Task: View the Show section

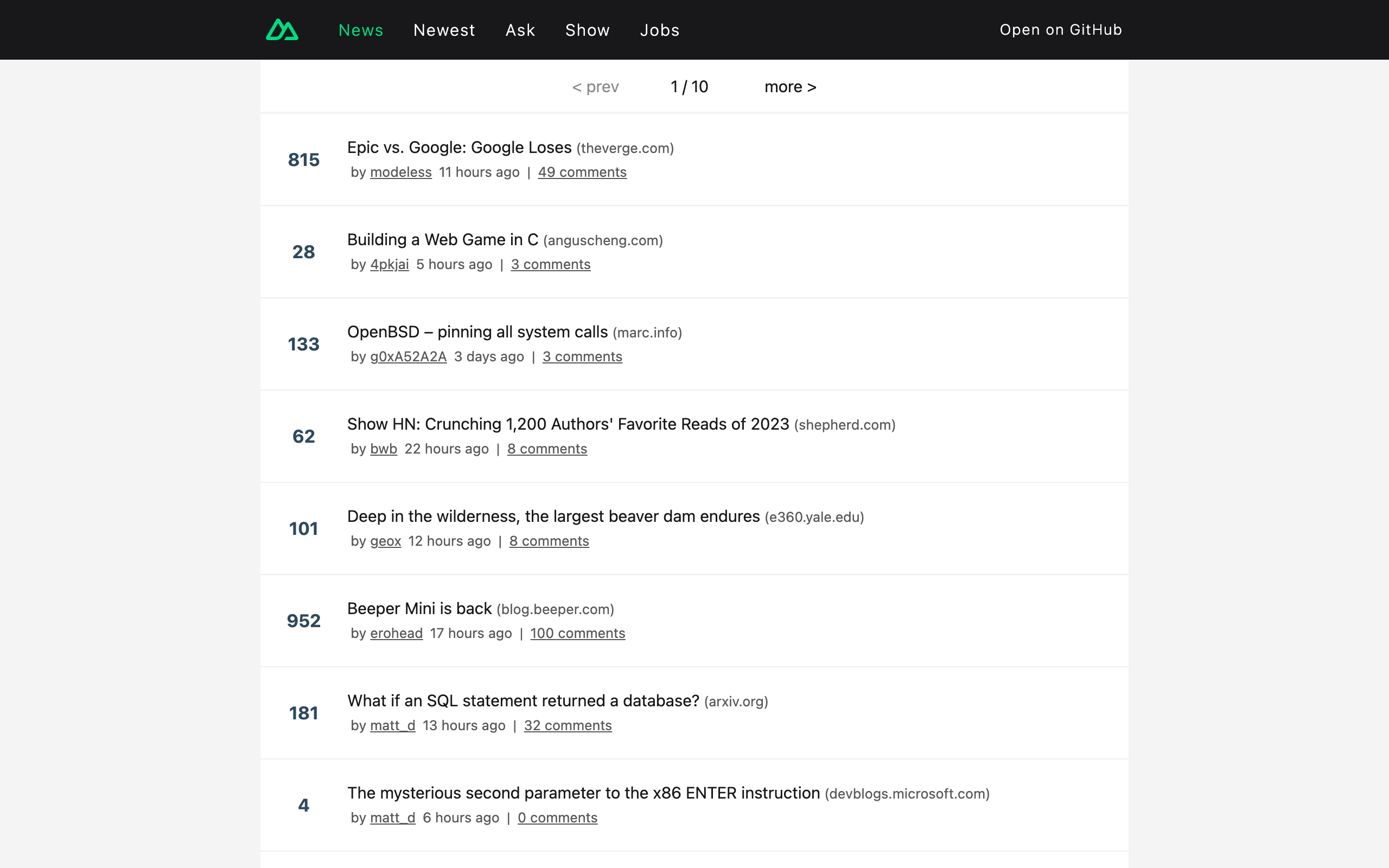Action: [x=587, y=29]
